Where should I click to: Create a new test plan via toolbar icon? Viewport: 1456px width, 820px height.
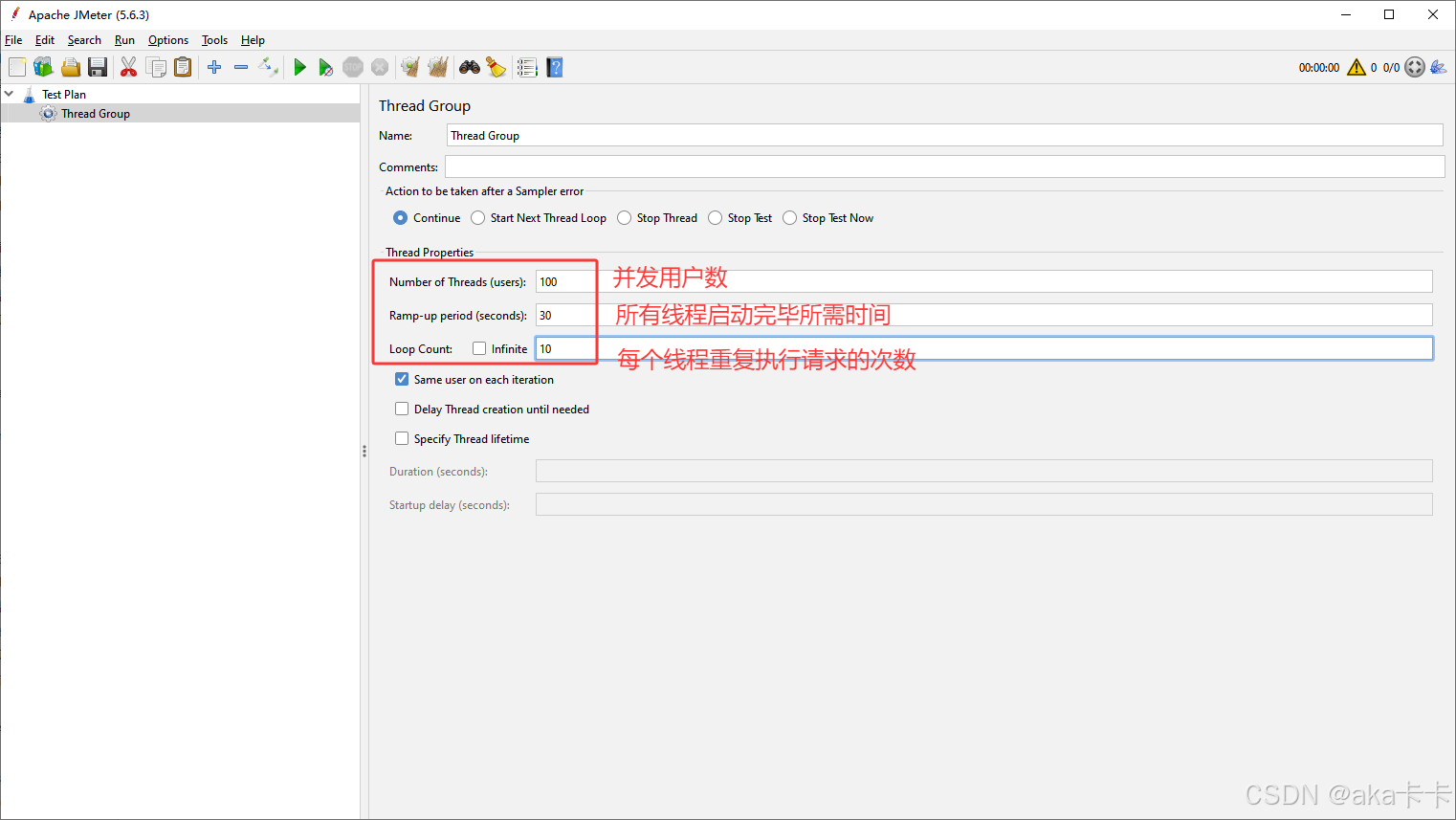[x=17, y=67]
